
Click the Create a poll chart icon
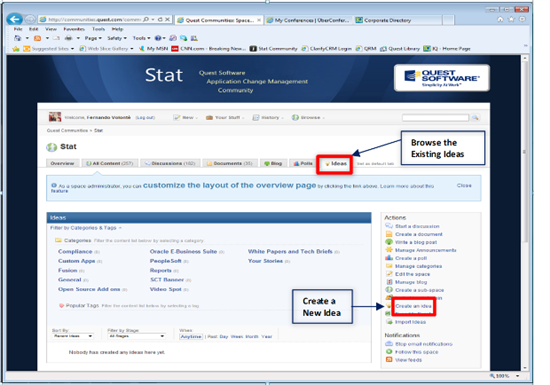point(389,258)
